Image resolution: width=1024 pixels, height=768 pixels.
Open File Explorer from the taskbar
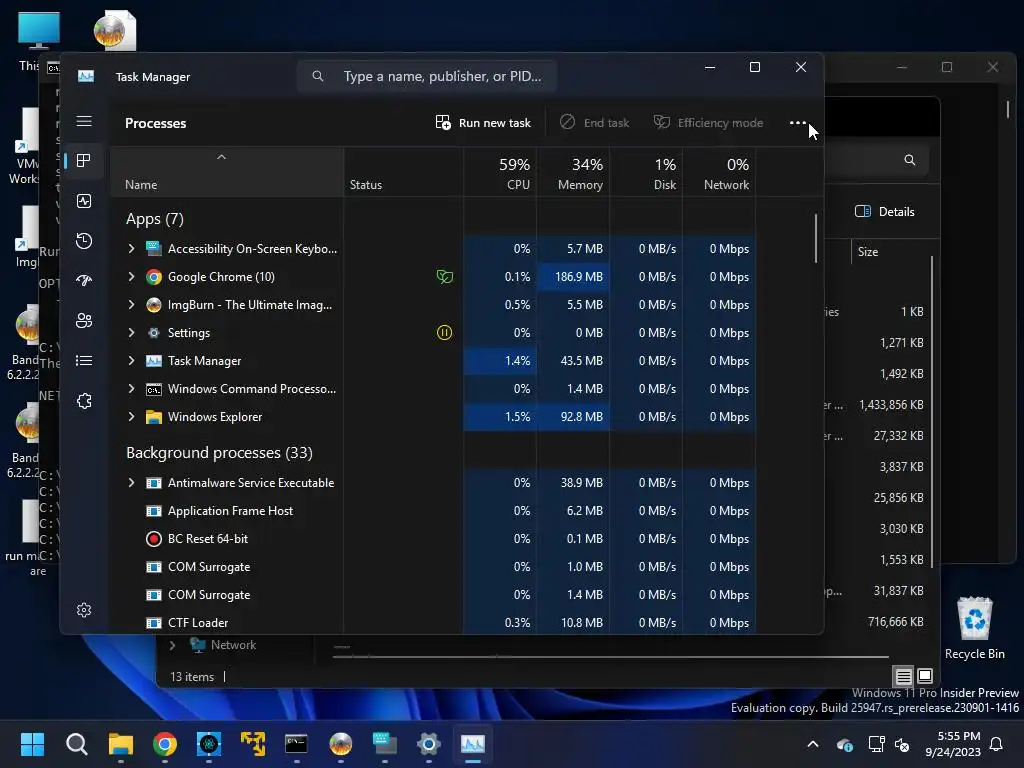[121, 744]
